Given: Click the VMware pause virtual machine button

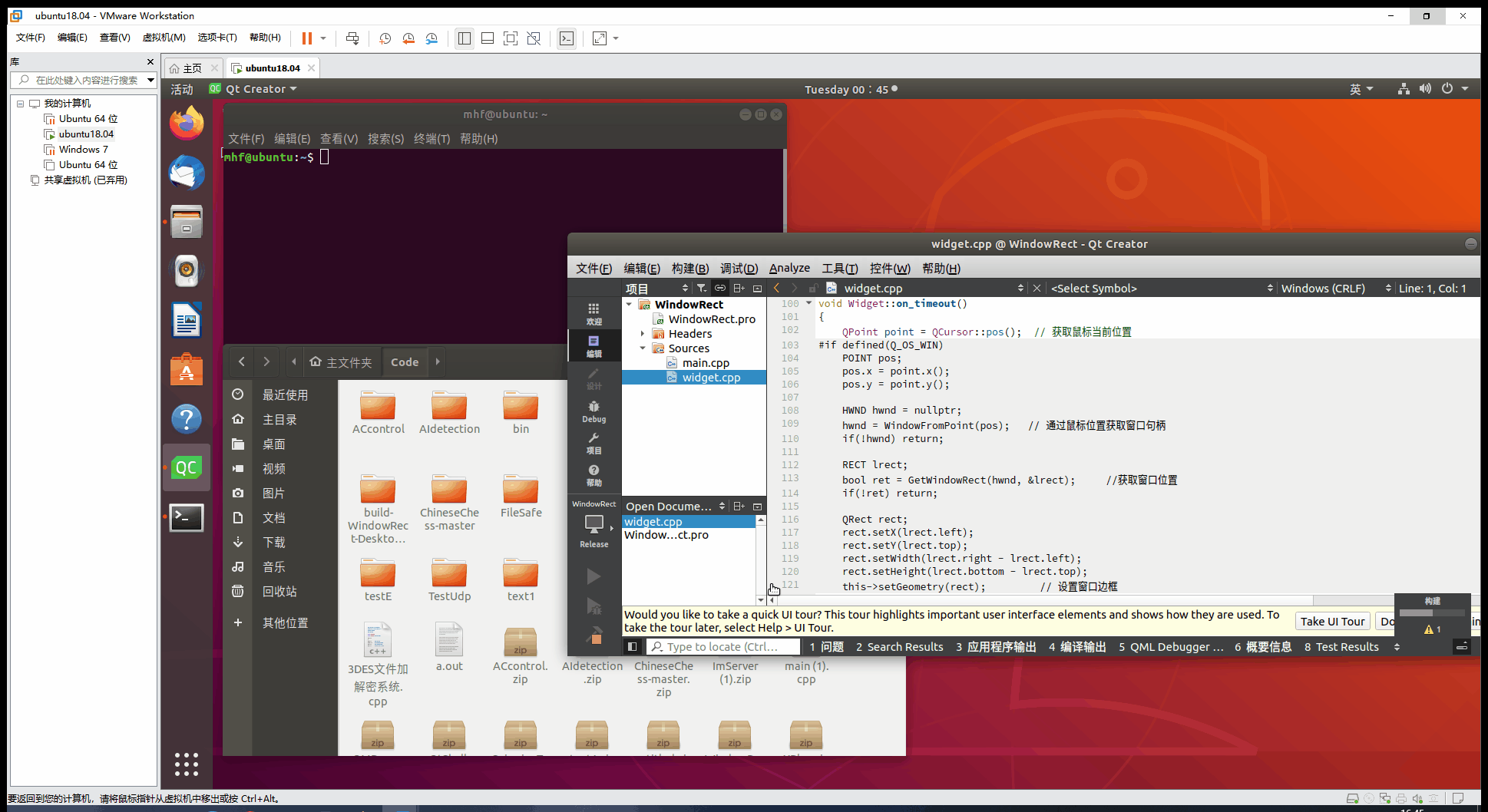Looking at the screenshot, I should [x=306, y=38].
